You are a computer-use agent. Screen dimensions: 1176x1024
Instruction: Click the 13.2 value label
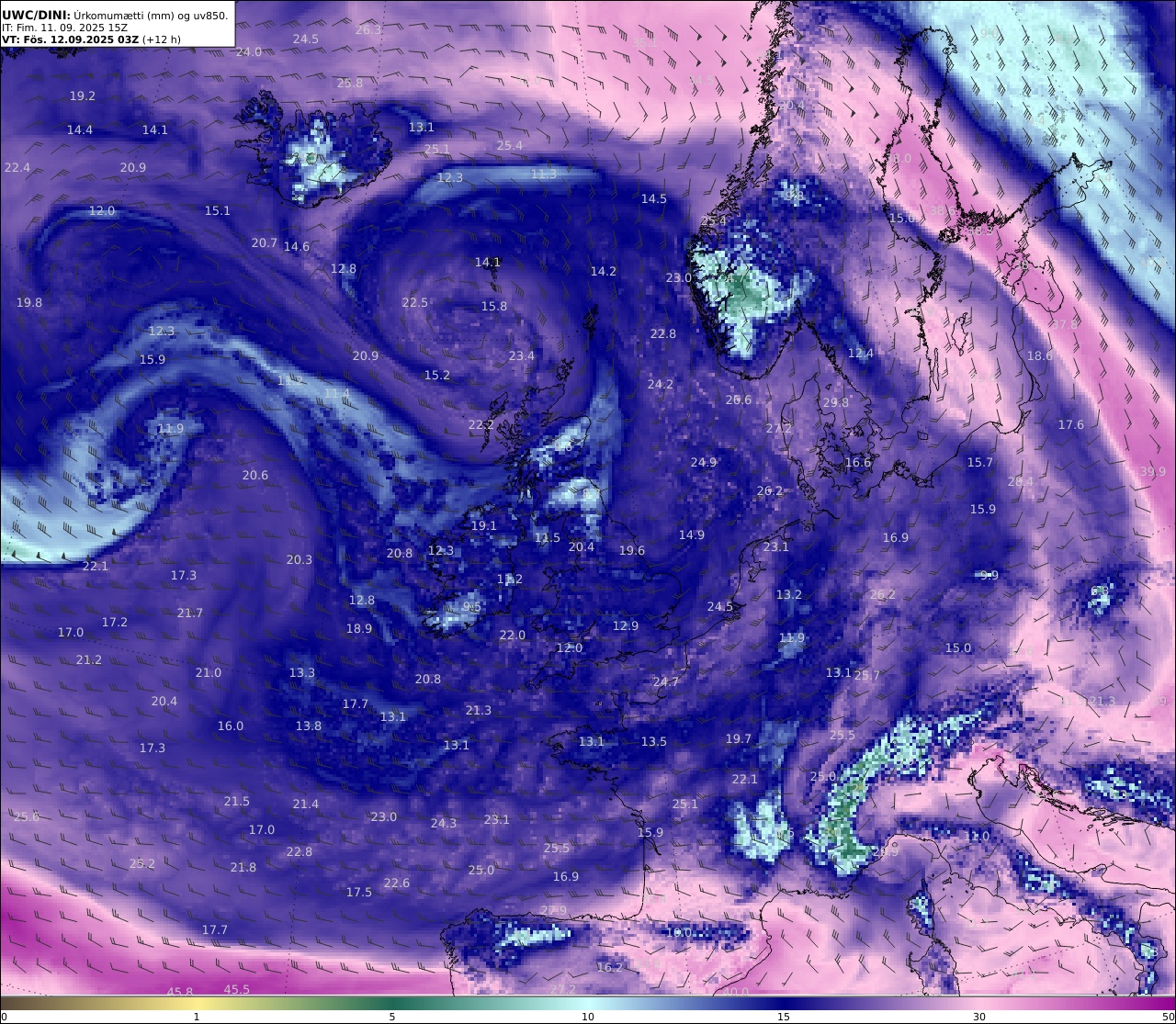pyautogui.click(x=789, y=595)
